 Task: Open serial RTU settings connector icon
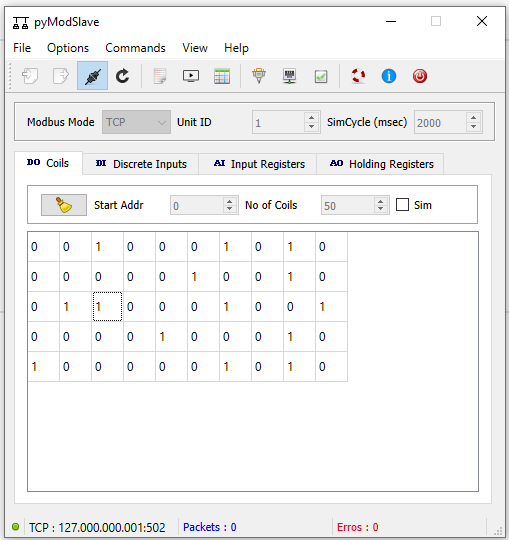pyautogui.click(x=259, y=76)
